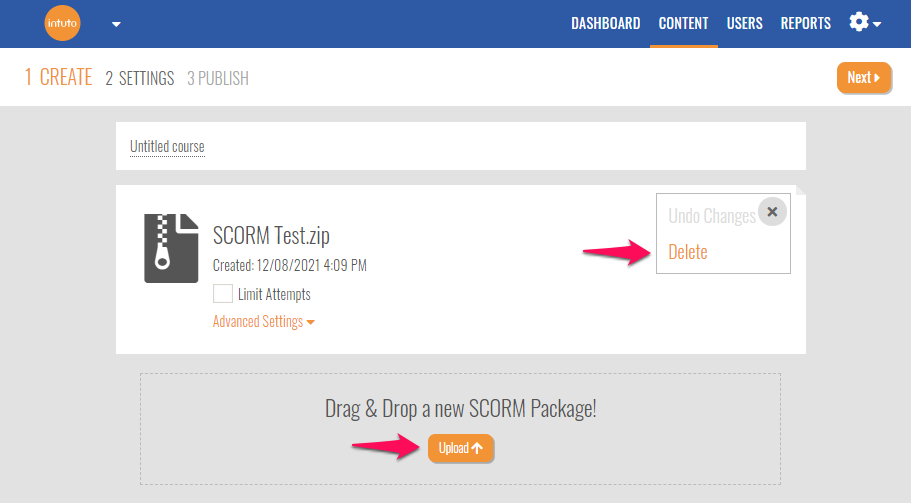Click the Next button

click(863, 77)
